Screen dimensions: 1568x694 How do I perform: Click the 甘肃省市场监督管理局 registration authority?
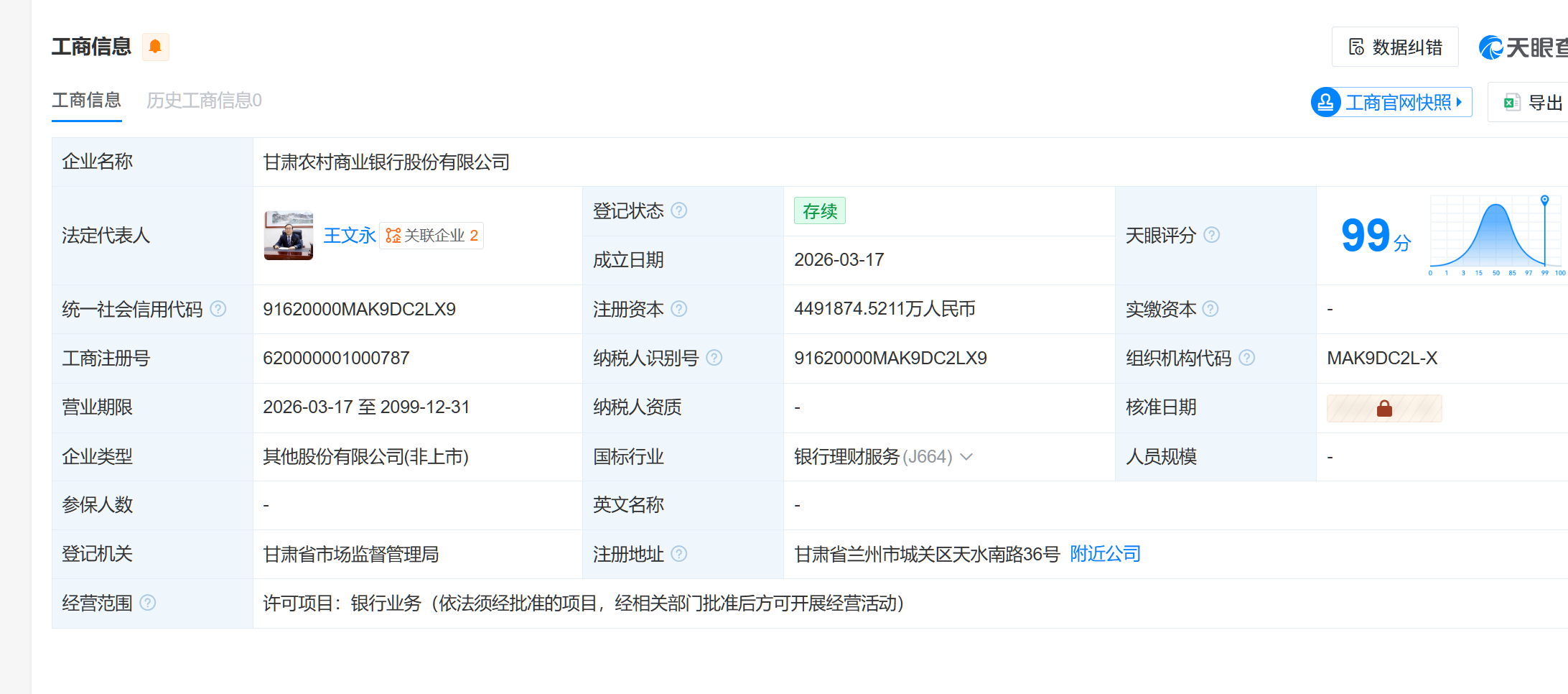(x=350, y=555)
